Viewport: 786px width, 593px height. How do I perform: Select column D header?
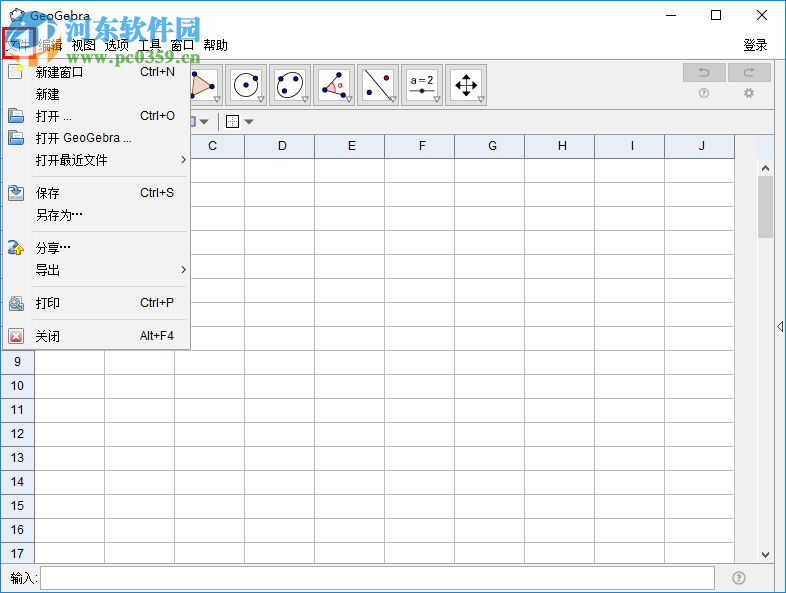[282, 146]
